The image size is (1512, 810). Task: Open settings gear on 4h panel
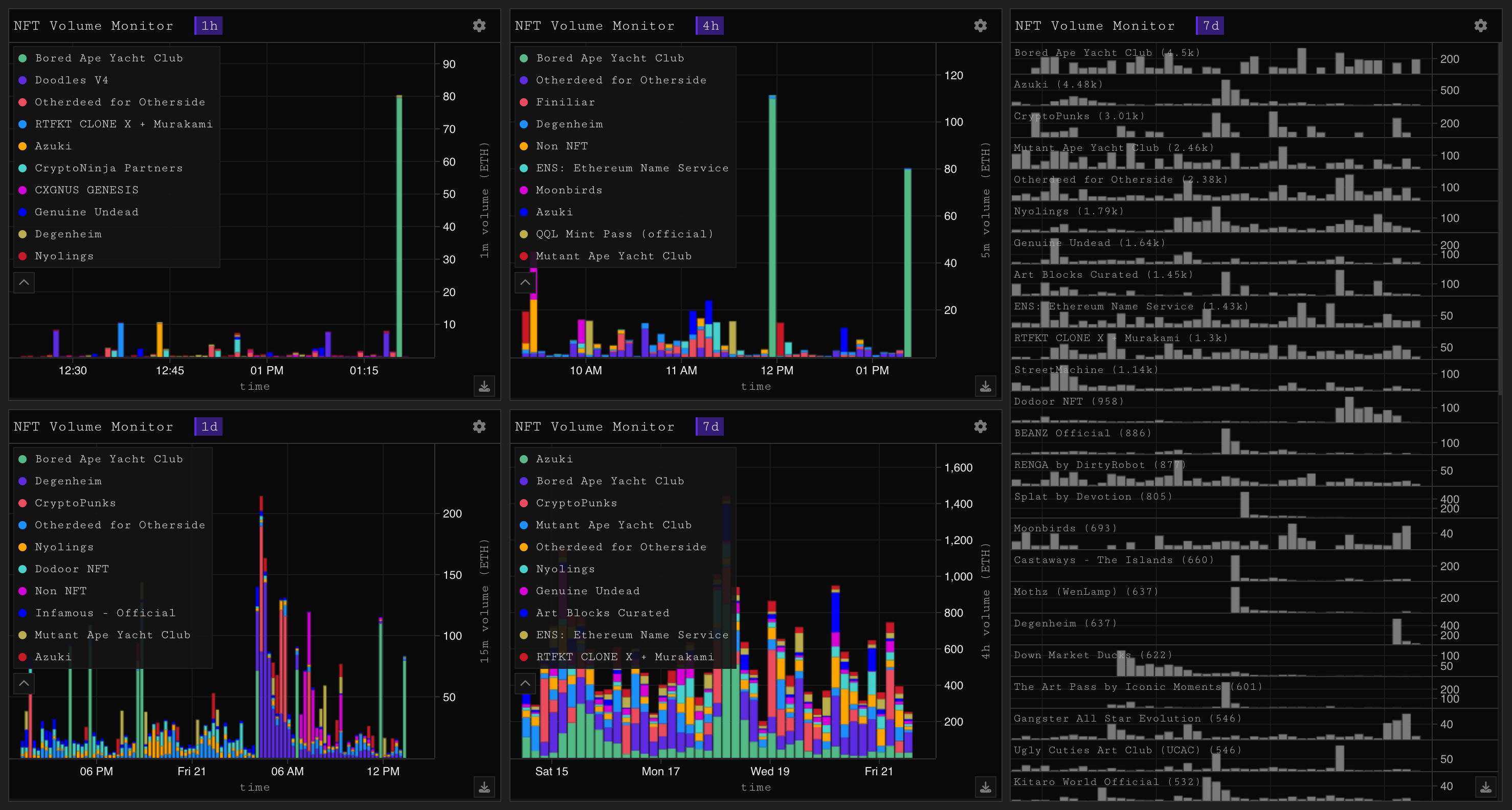[980, 25]
